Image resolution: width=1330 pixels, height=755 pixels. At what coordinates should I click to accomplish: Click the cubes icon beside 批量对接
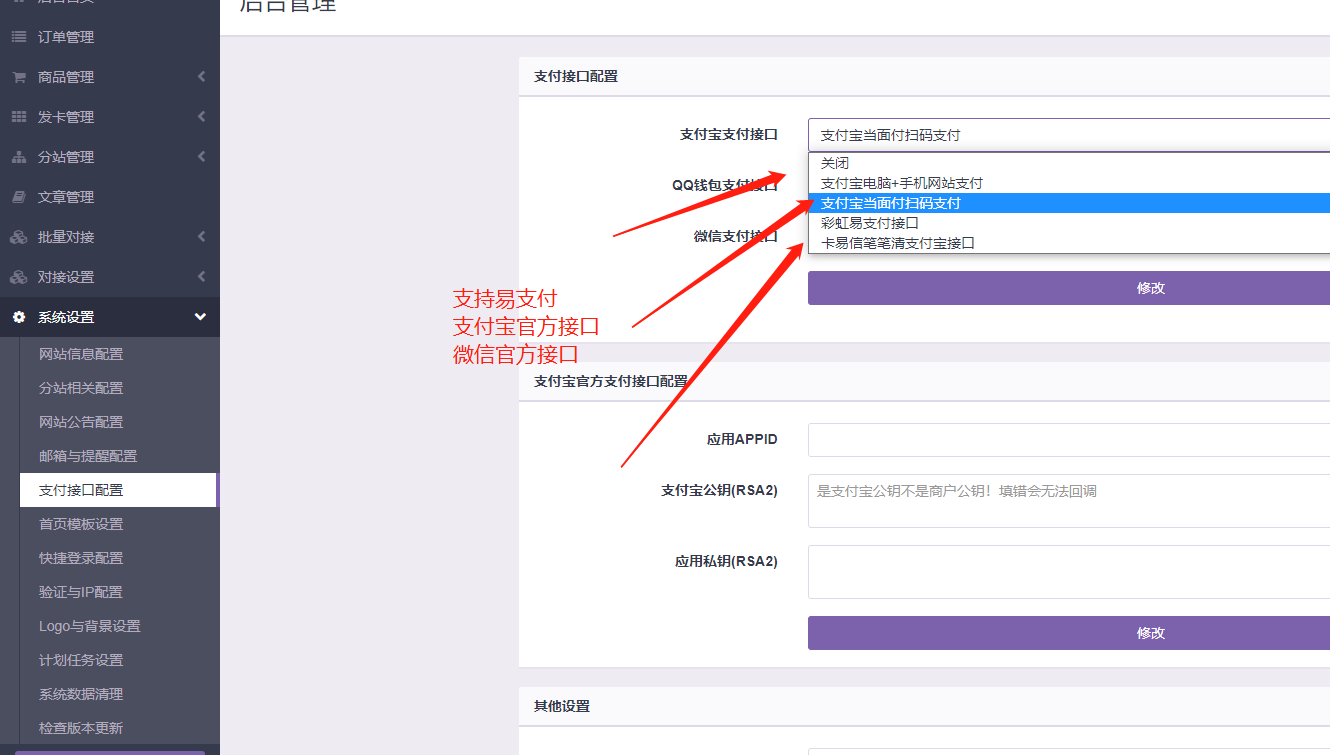point(19,237)
